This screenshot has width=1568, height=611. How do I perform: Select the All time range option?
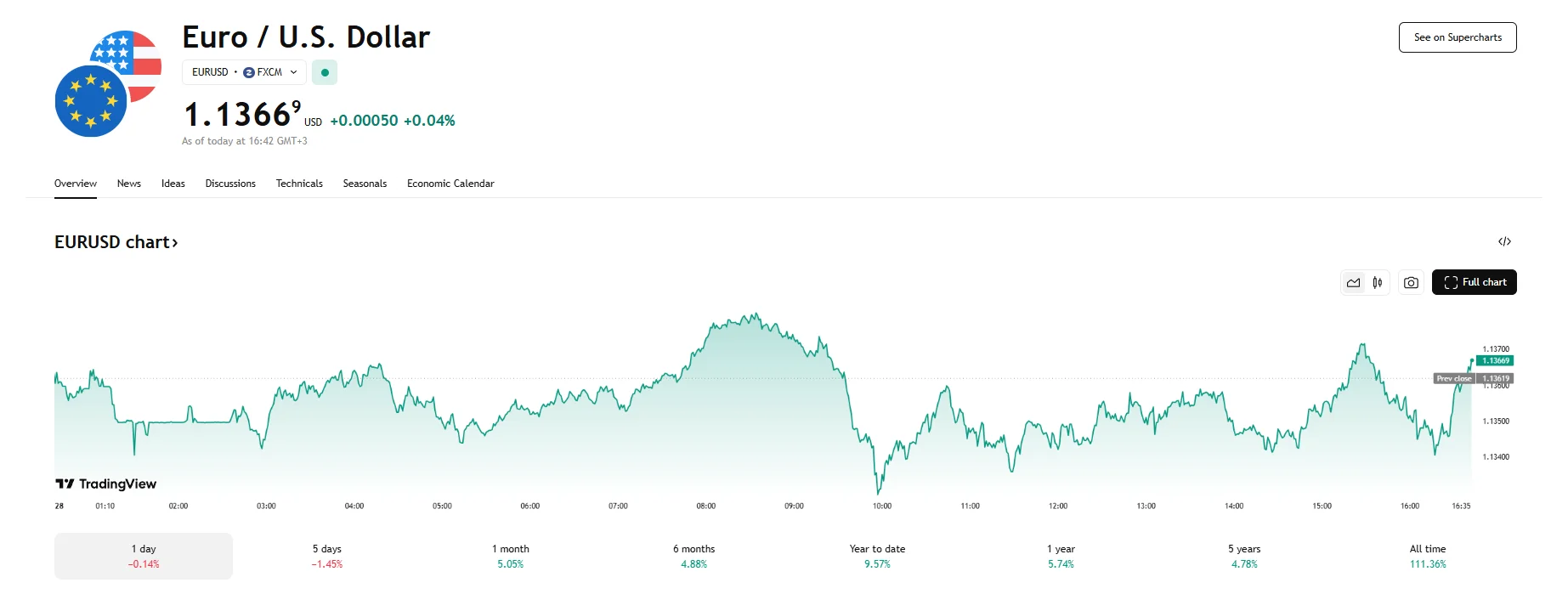(x=1427, y=556)
